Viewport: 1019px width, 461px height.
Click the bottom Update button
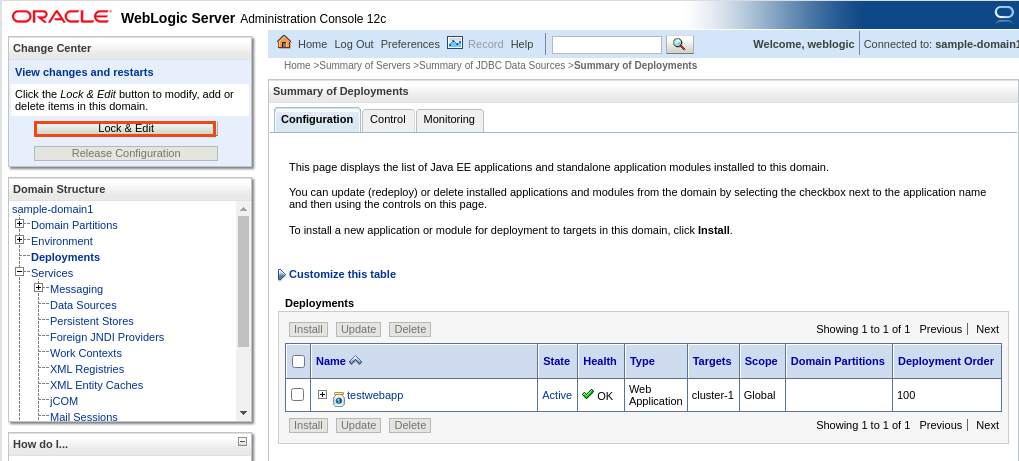coord(359,425)
